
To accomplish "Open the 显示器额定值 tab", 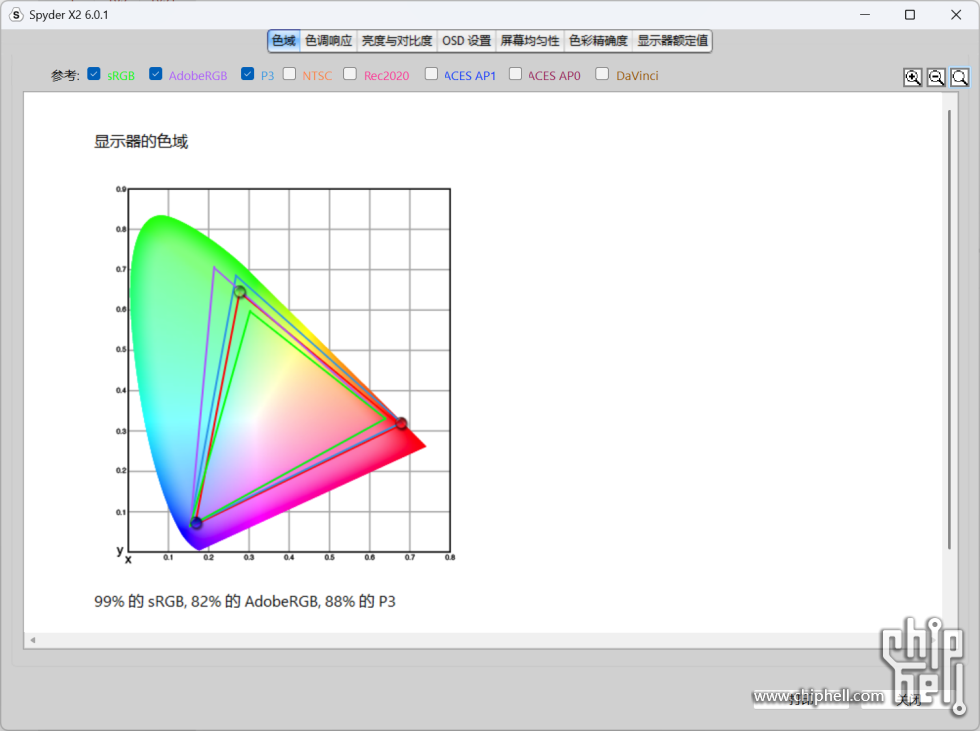I will [x=672, y=41].
